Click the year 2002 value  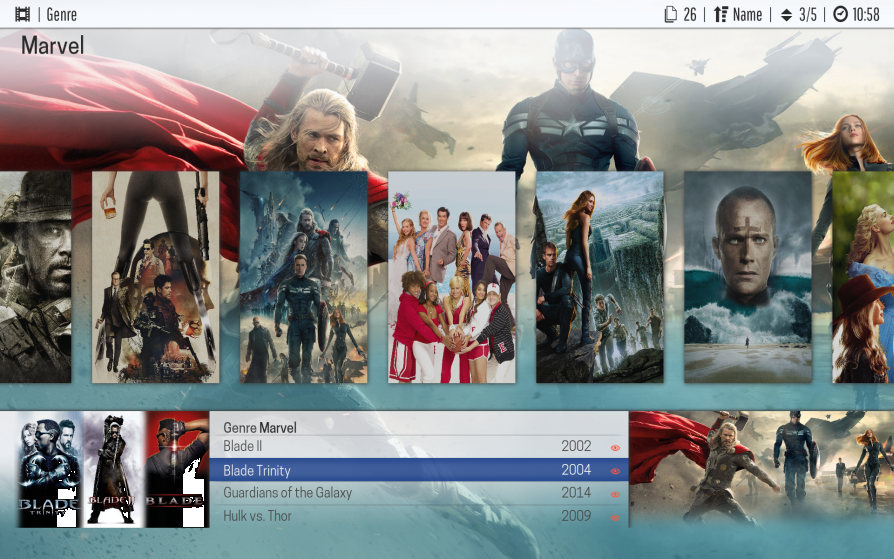pos(576,446)
